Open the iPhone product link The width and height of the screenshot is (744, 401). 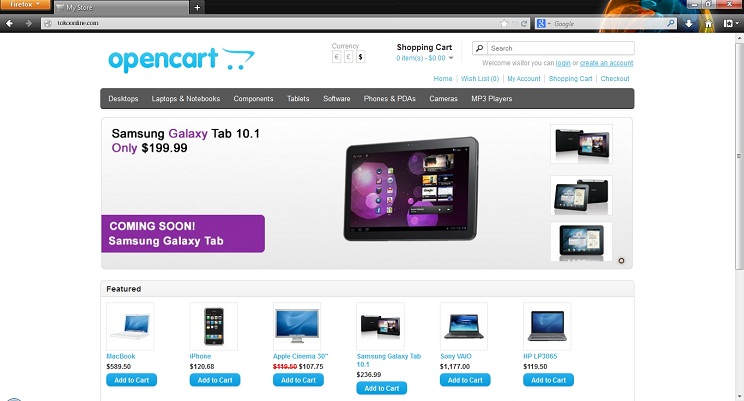point(200,356)
